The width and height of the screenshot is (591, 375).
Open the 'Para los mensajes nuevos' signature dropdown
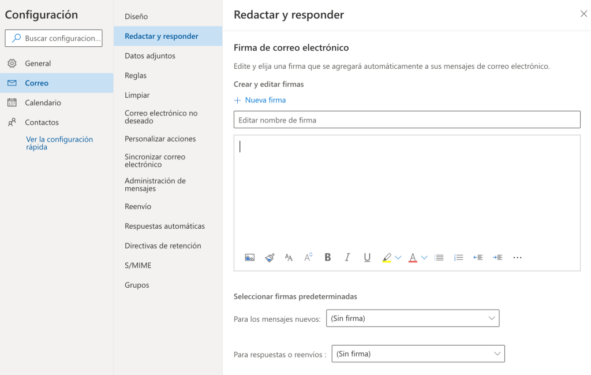click(x=413, y=318)
